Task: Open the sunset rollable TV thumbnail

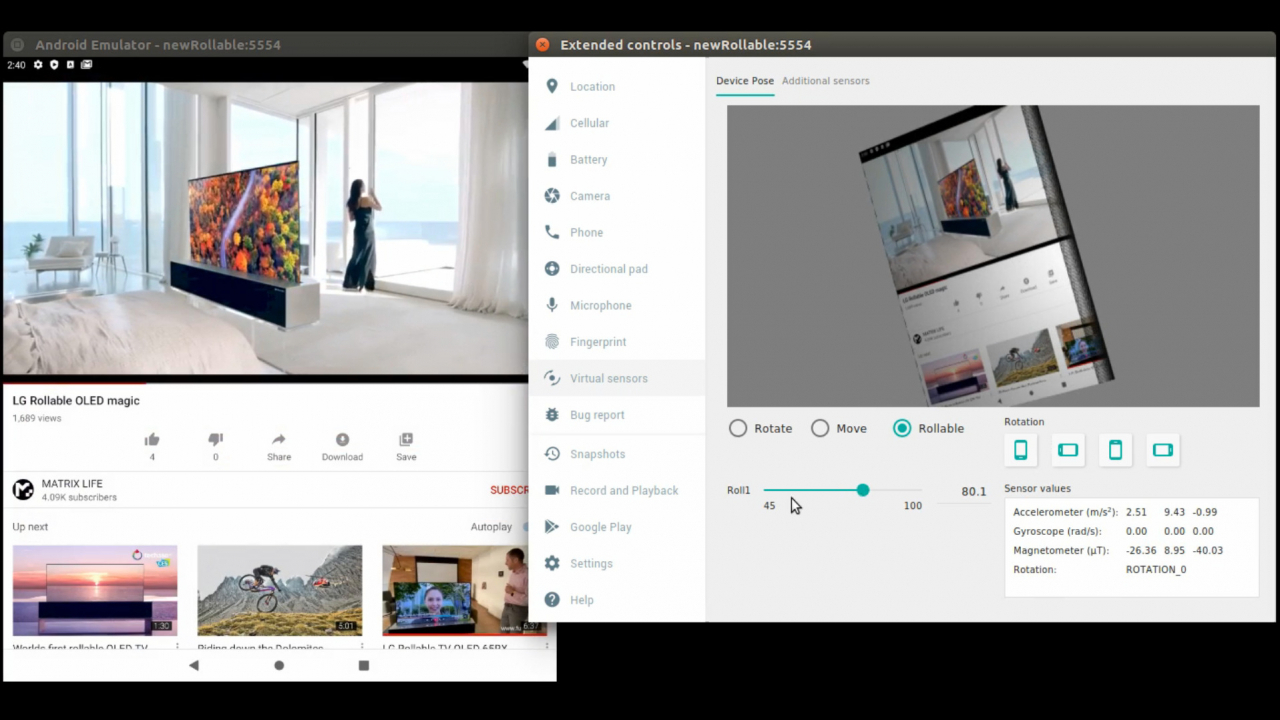Action: 95,590
